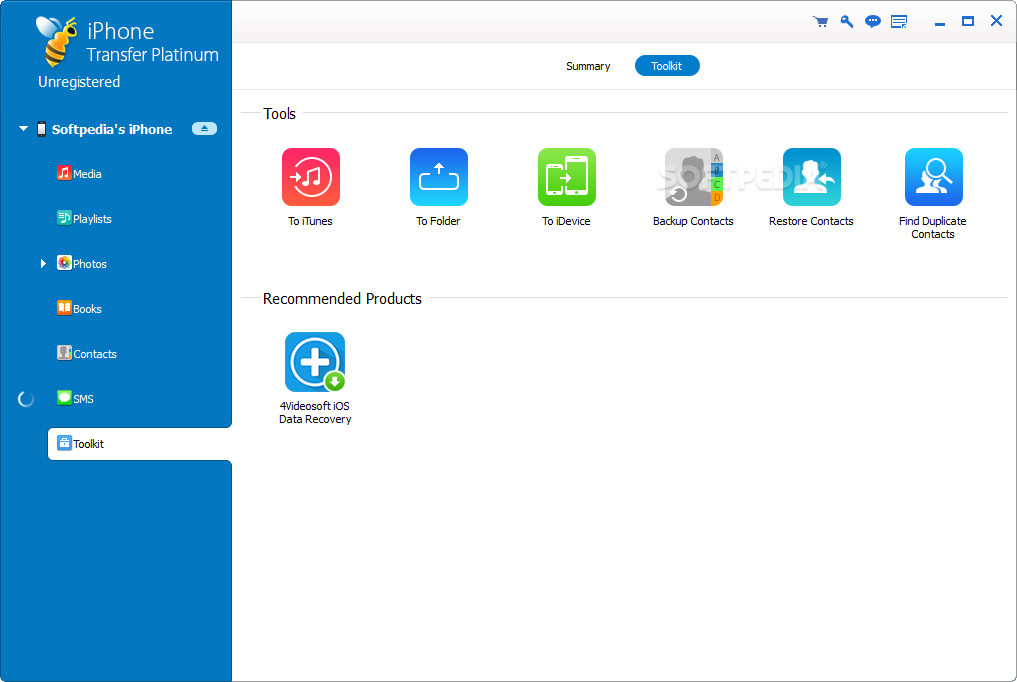Open the Restore Contacts tool
This screenshot has height=682, width=1017.
point(811,177)
